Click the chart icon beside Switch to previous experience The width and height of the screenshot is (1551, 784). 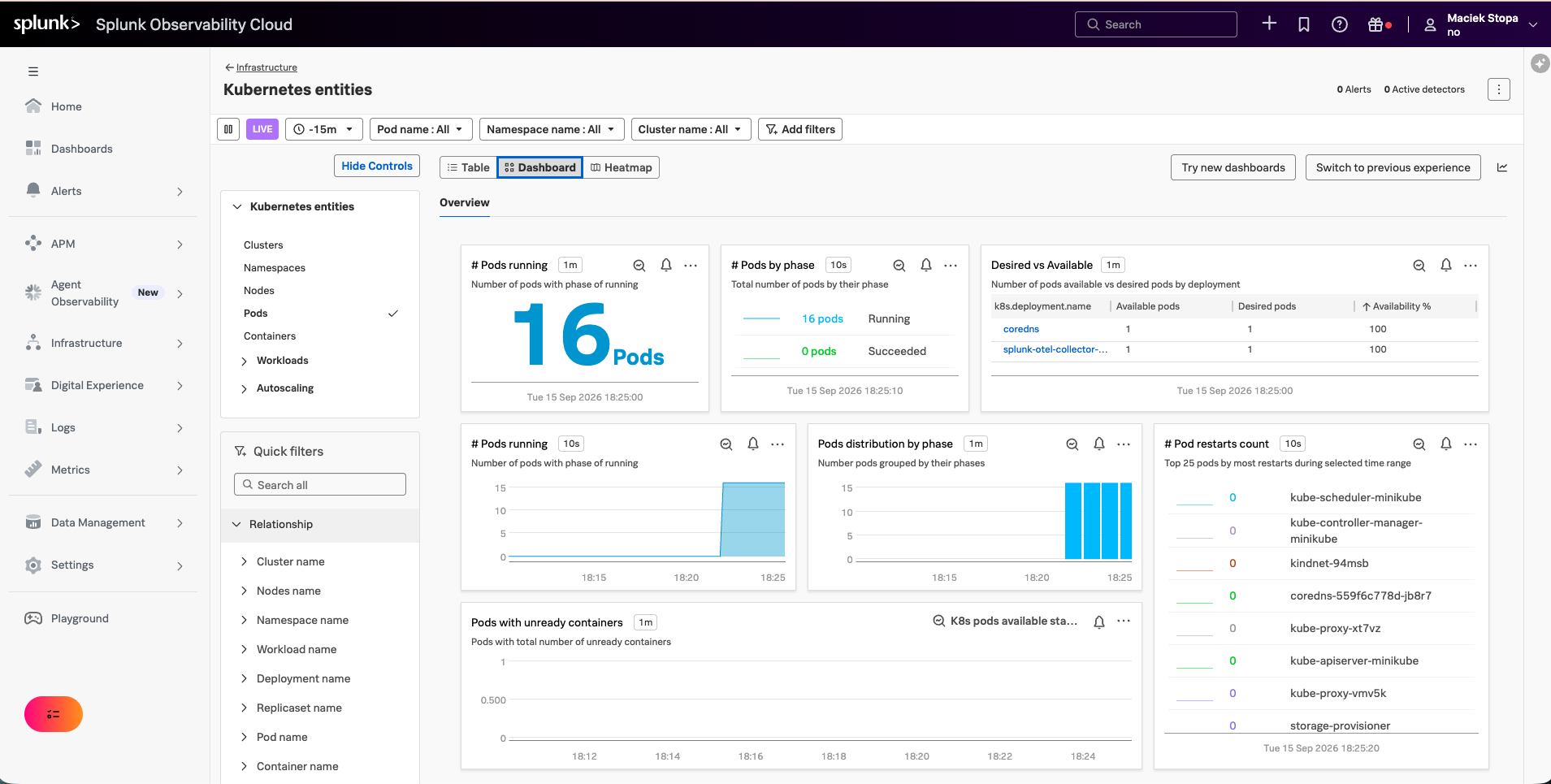click(x=1502, y=167)
